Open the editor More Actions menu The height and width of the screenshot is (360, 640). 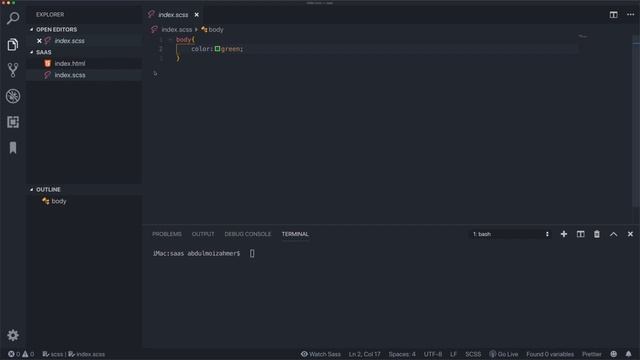(630, 15)
